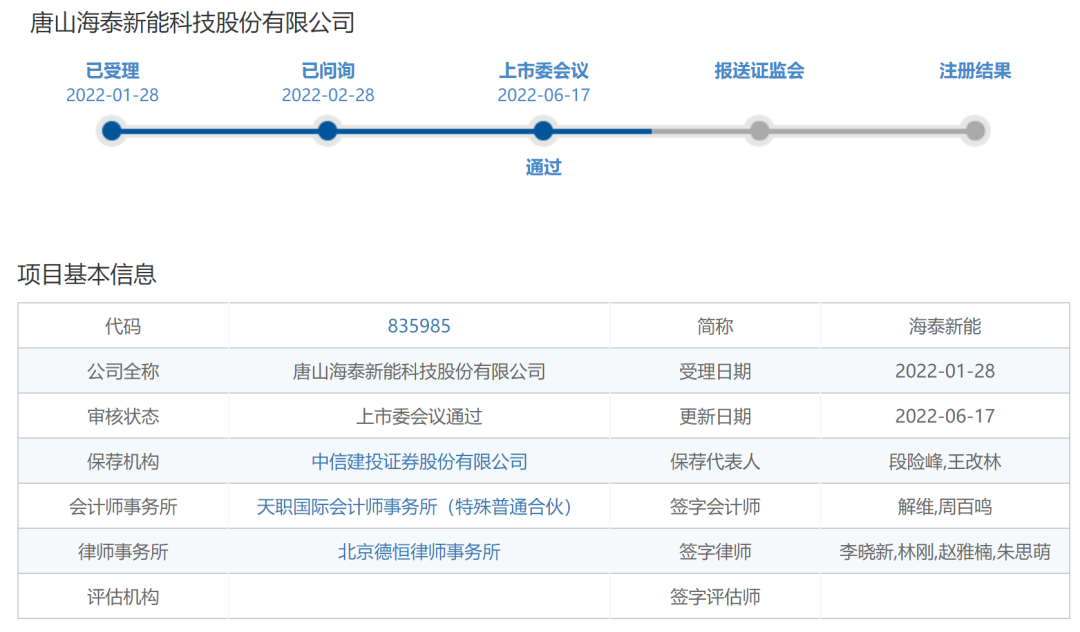1080x632 pixels.
Task: Select the 注册结果 stage label
Action: (975, 71)
